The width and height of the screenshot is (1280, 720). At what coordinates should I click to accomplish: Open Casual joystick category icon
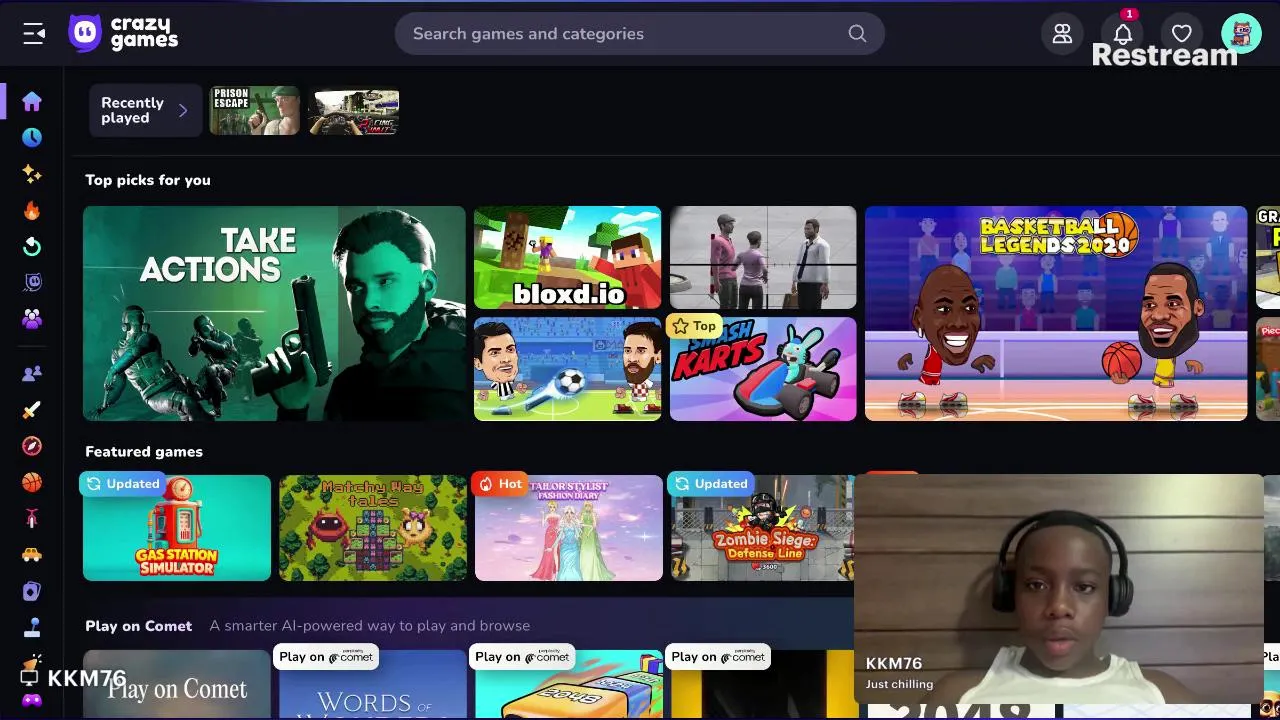click(32, 628)
